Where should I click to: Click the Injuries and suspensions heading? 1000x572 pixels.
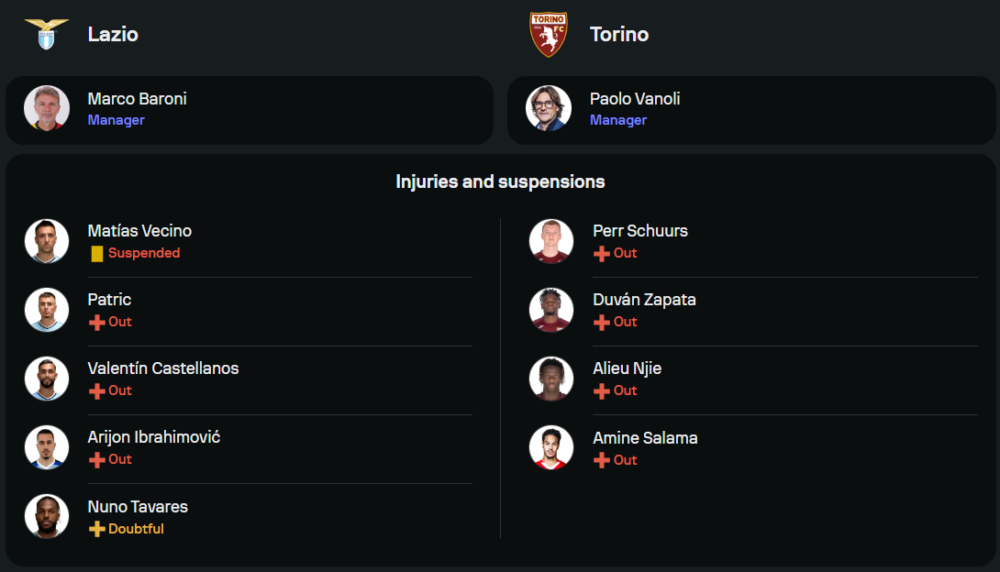click(500, 182)
